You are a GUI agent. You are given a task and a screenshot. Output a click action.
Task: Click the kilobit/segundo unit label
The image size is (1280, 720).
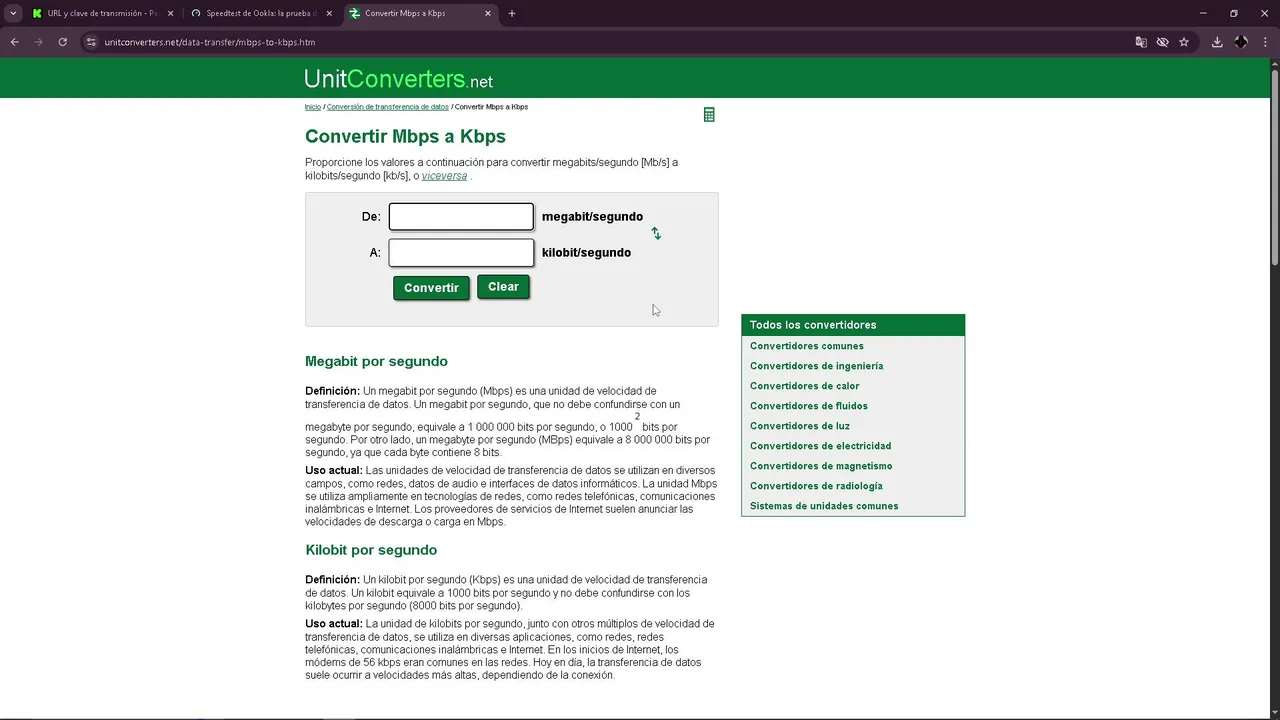tap(586, 253)
